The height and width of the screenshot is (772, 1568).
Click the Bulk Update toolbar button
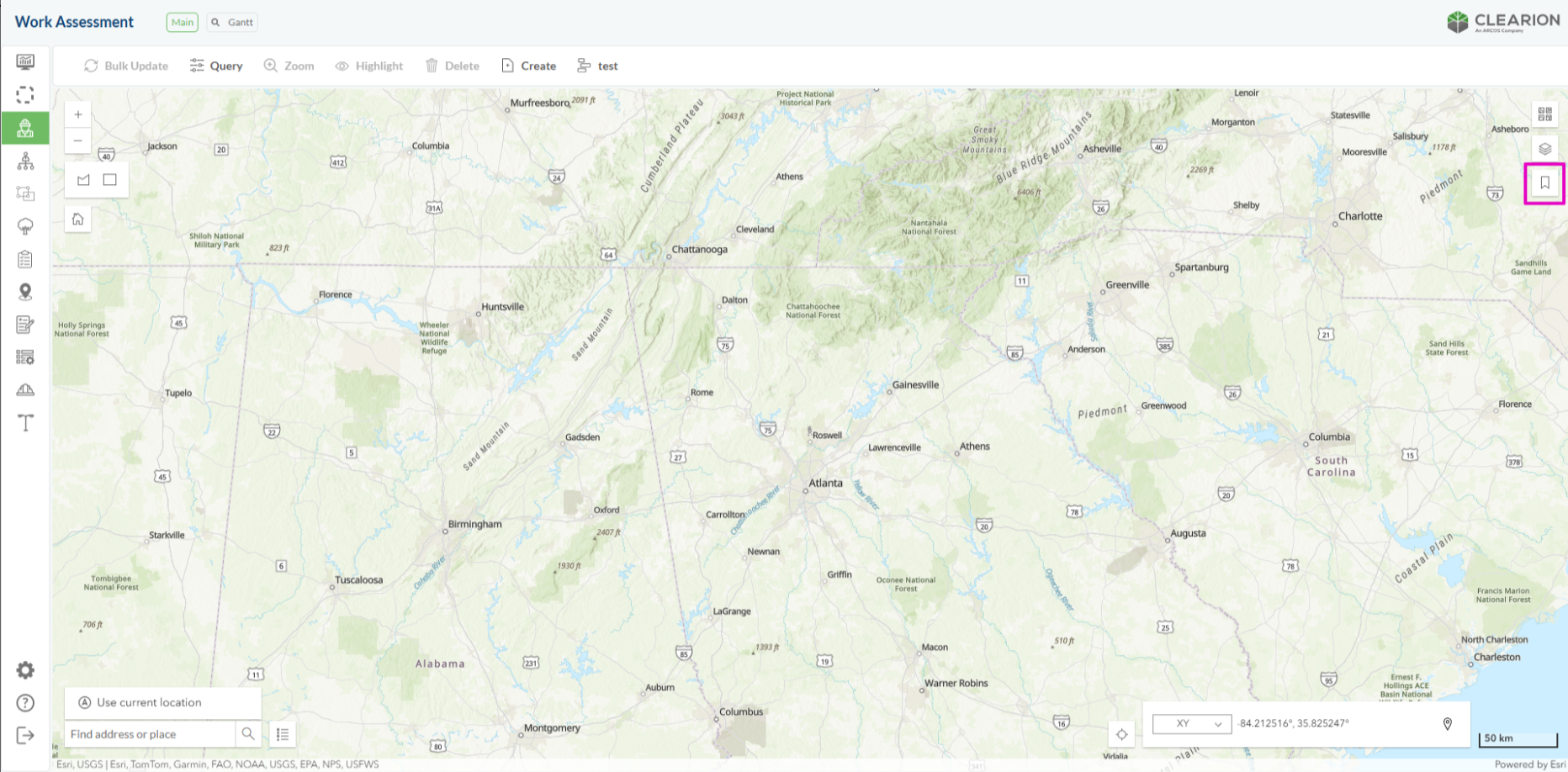point(126,66)
